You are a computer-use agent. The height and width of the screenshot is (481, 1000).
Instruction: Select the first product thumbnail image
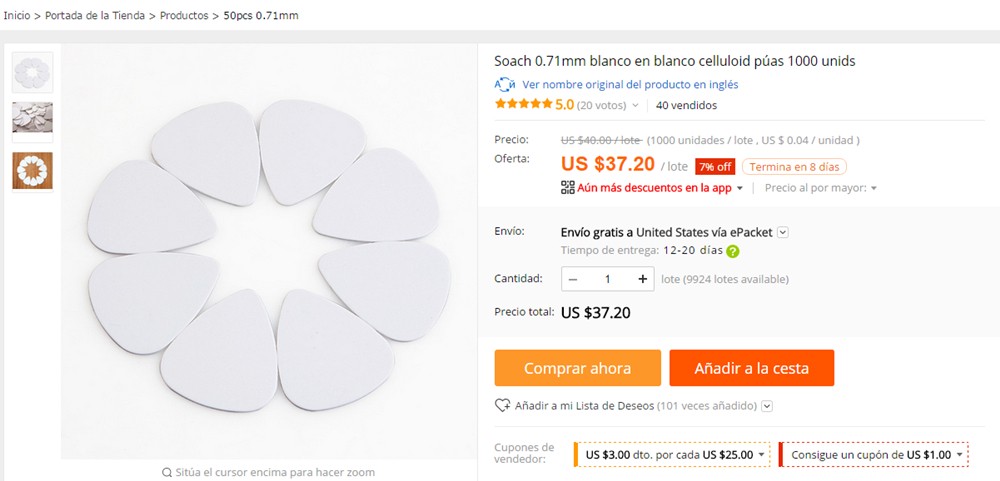point(32,72)
